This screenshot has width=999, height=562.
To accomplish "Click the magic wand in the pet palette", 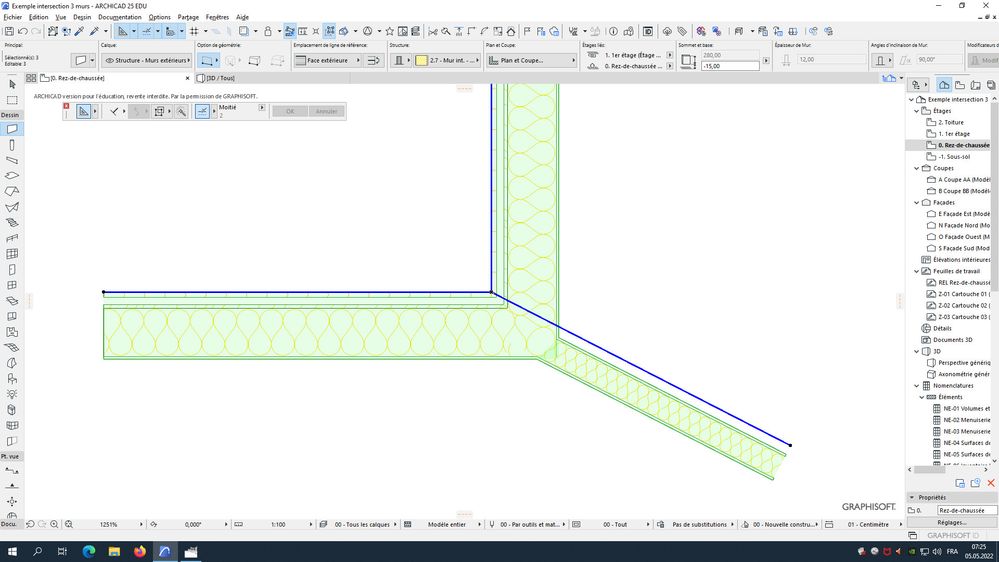I will (182, 111).
